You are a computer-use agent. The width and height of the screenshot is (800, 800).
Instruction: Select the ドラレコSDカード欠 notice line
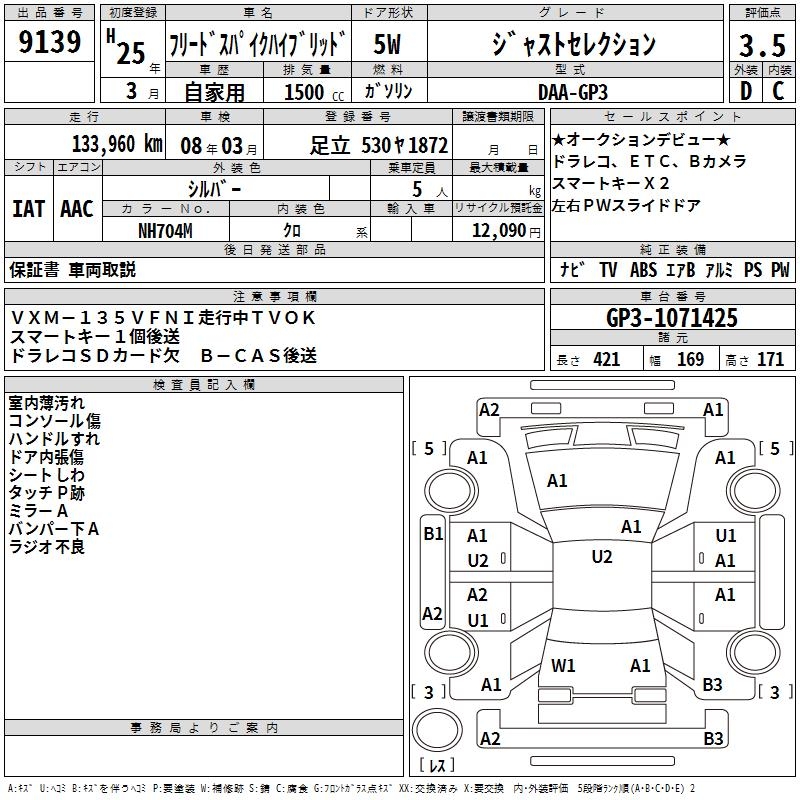(95, 356)
